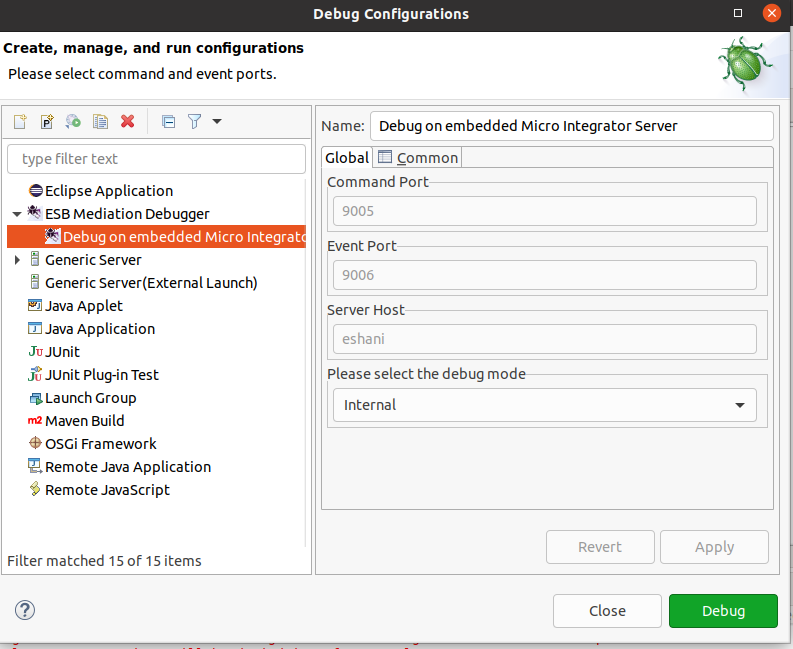Click the New prototype configuration icon
The width and height of the screenshot is (793, 649).
tap(47, 121)
